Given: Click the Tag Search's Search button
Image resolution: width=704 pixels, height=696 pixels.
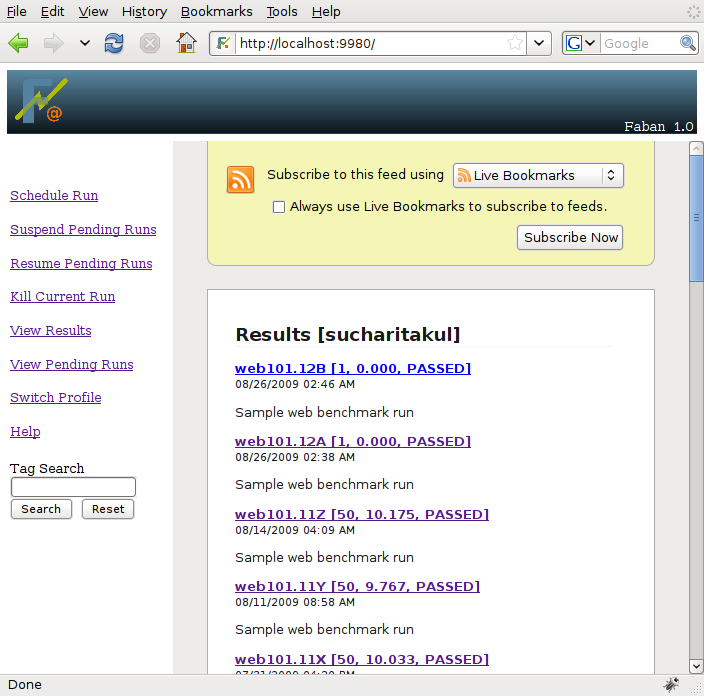Looking at the screenshot, I should (x=41, y=509).
